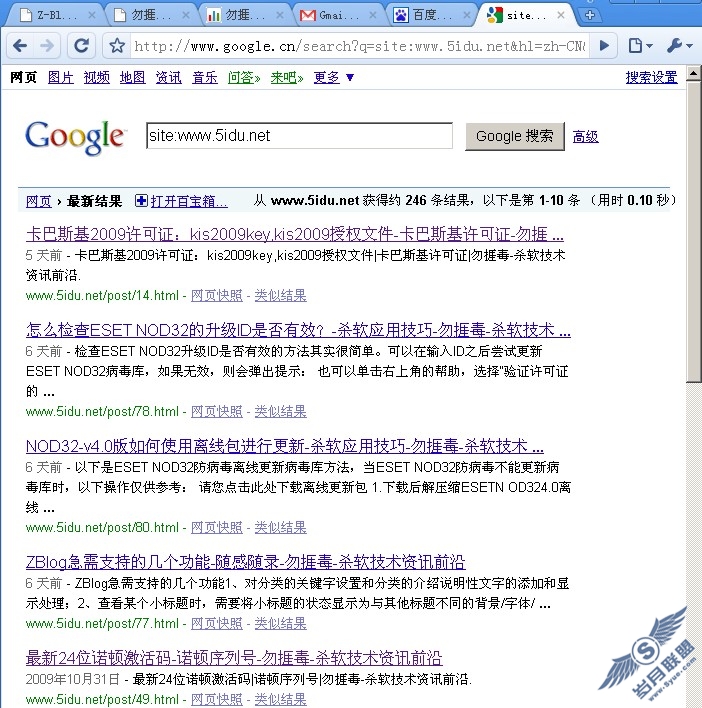Open 网页快照 for post/14.html
Screen dimensions: 702x708
(x=217, y=295)
